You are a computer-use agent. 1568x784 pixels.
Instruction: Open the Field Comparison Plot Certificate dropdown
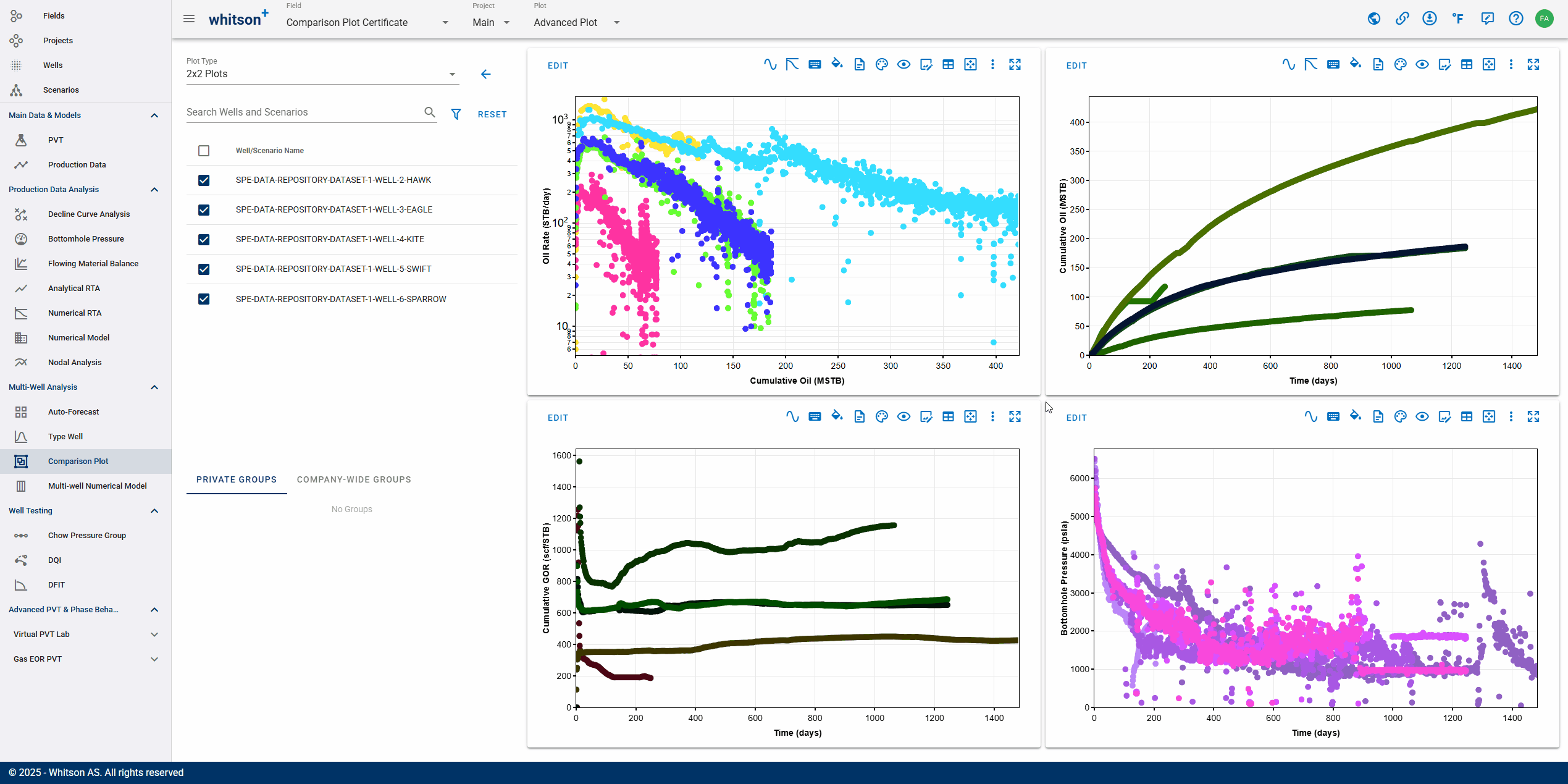367,22
